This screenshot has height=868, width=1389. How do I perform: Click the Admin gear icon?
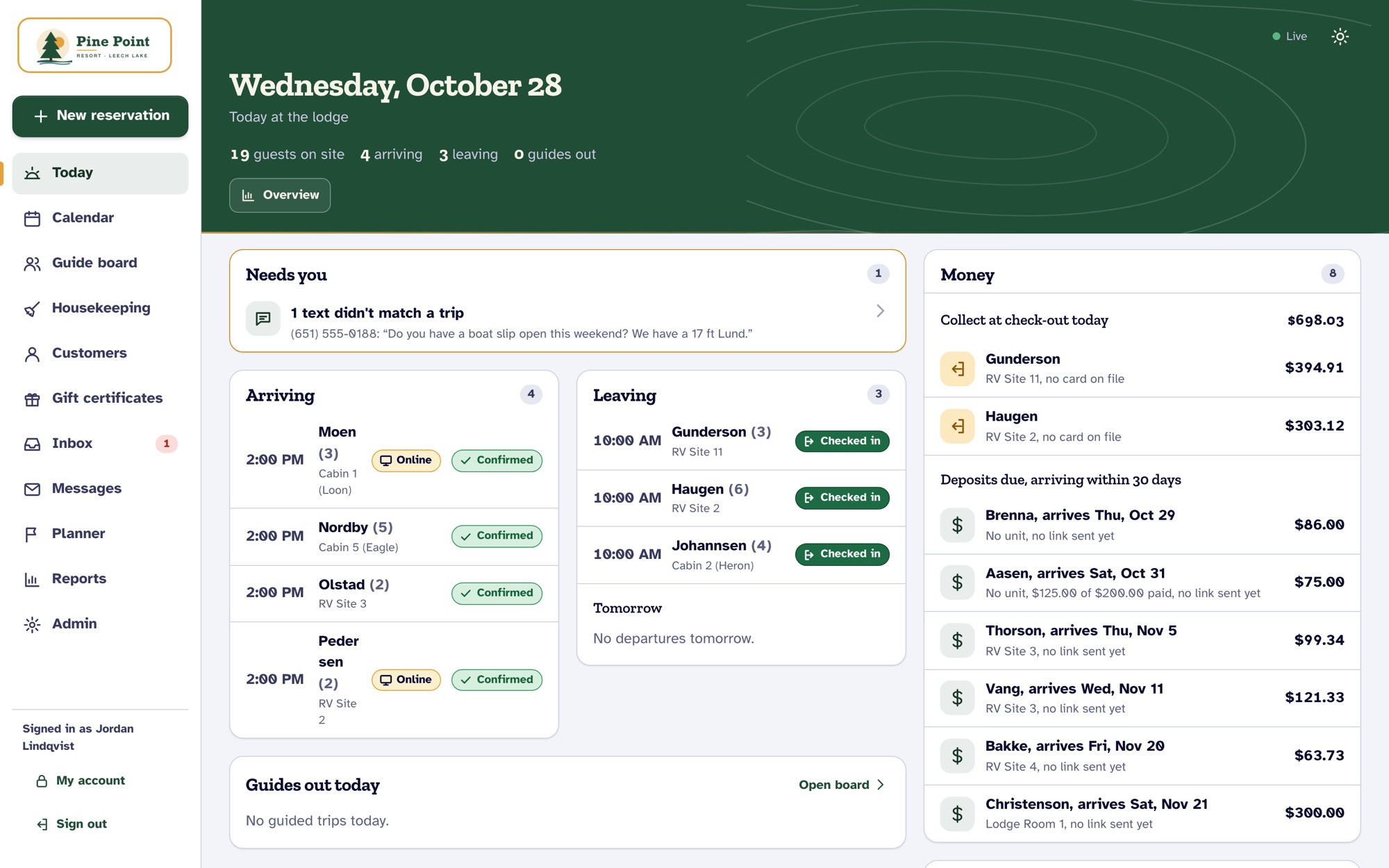tap(32, 625)
